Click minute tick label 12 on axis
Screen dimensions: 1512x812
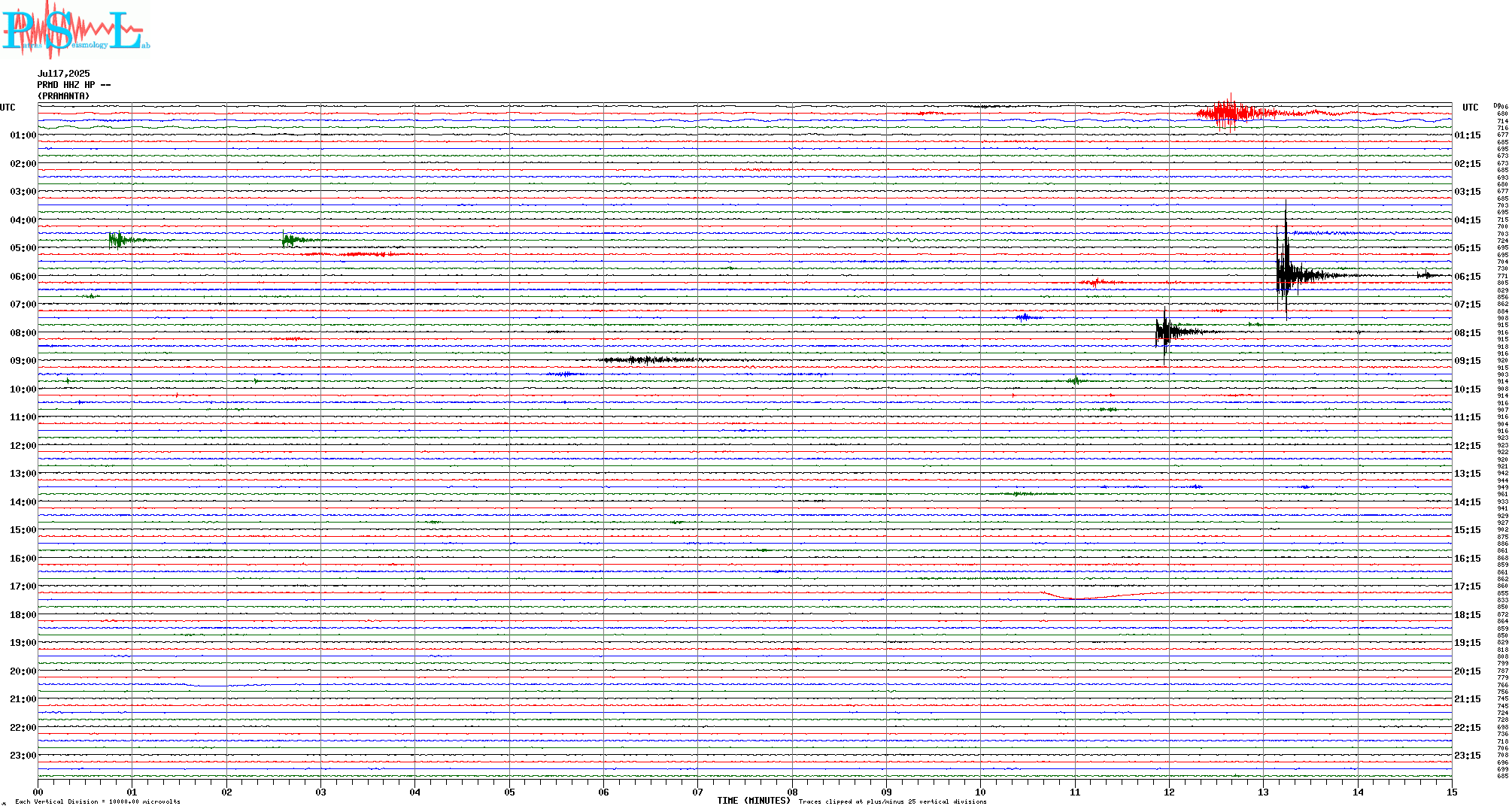coord(1169,792)
